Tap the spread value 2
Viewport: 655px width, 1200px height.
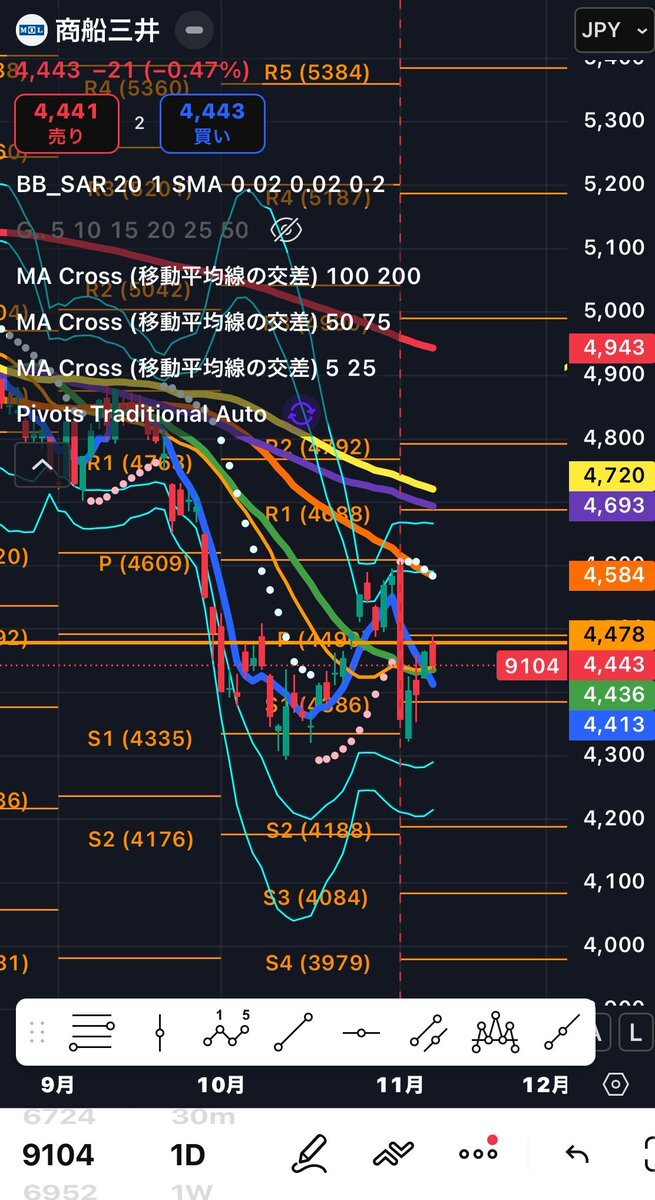(x=139, y=123)
